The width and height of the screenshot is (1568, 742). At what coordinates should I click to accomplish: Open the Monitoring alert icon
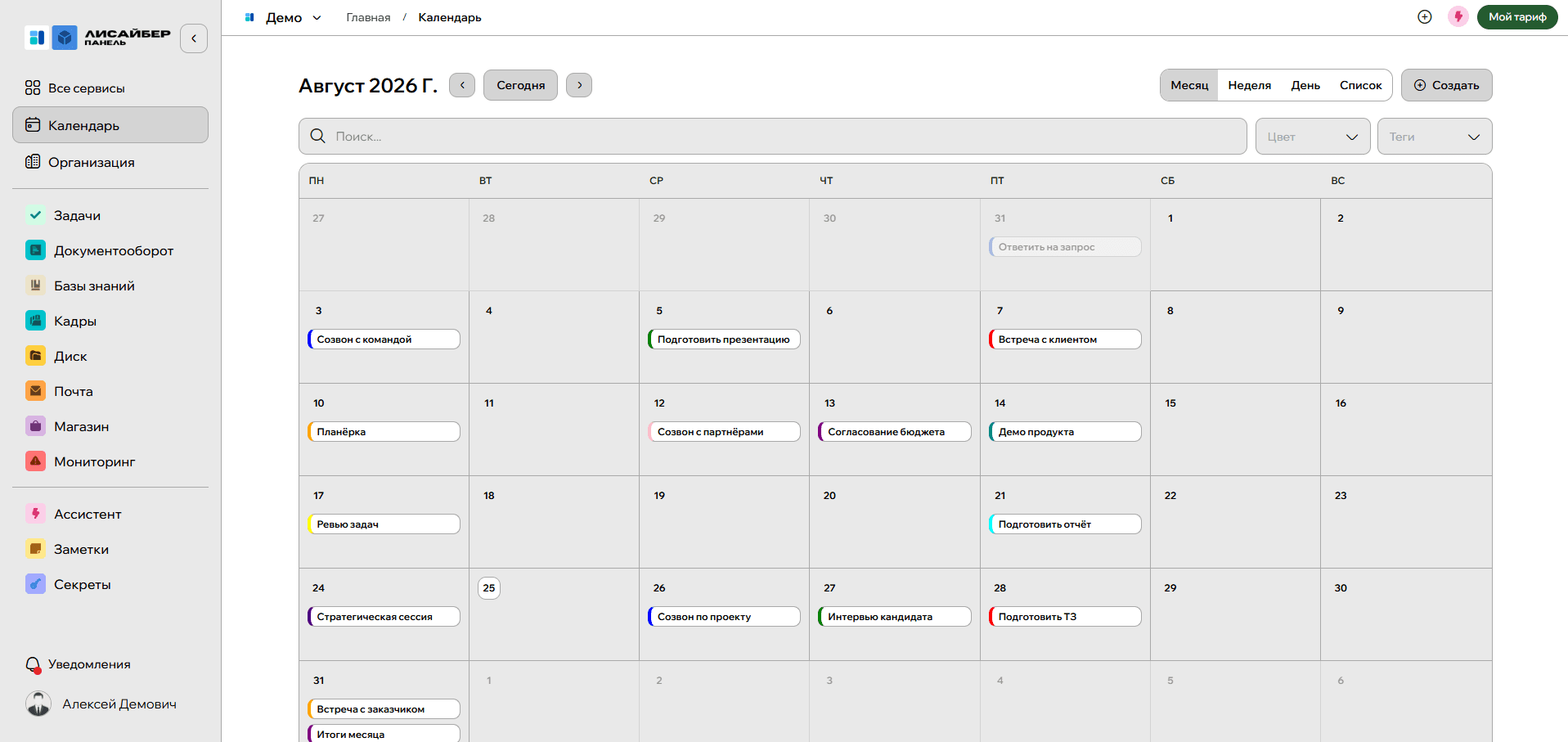[35, 461]
